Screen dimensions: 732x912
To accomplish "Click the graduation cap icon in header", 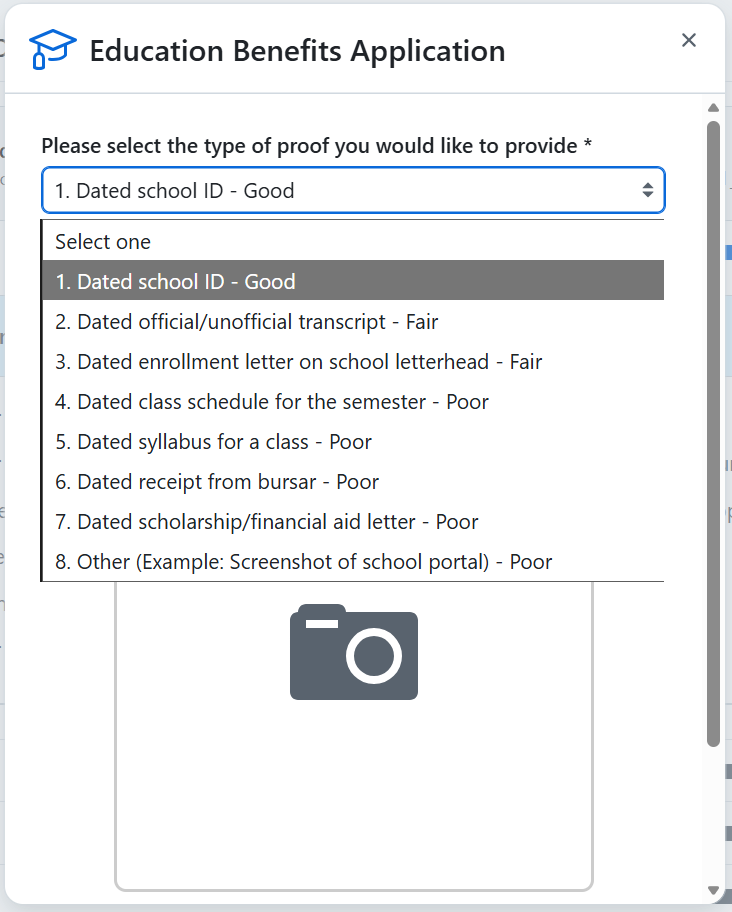I will (x=52, y=48).
